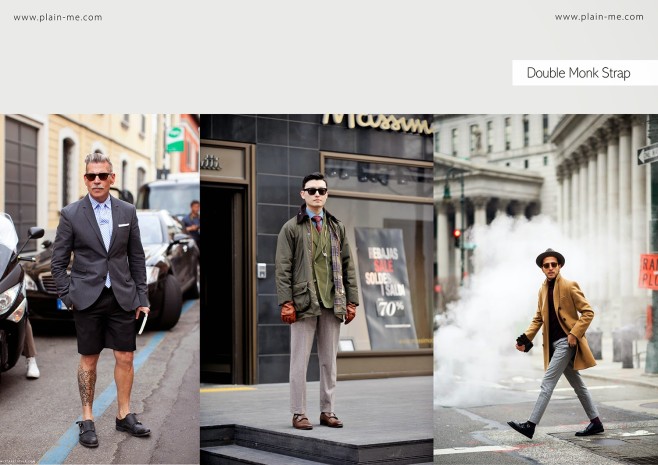Click the top-right www.plain-me.com link
The image size is (658, 465).
(x=599, y=17)
